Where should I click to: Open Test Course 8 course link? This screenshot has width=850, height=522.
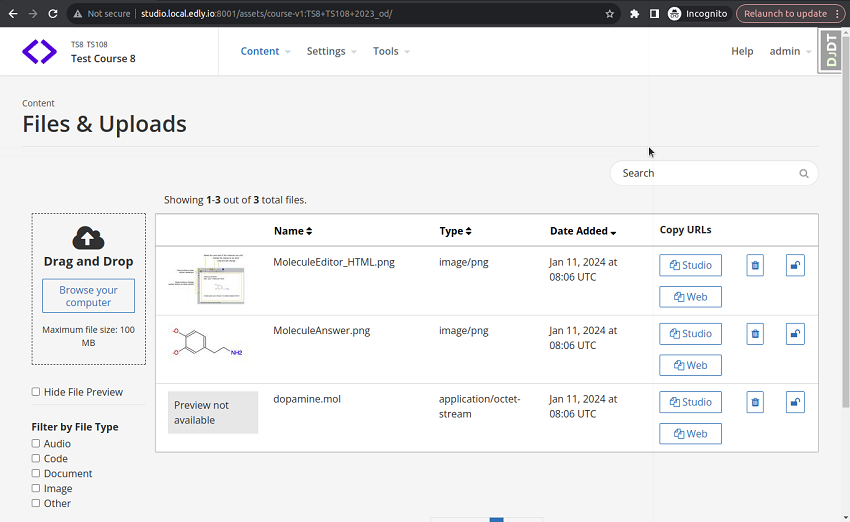click(103, 59)
